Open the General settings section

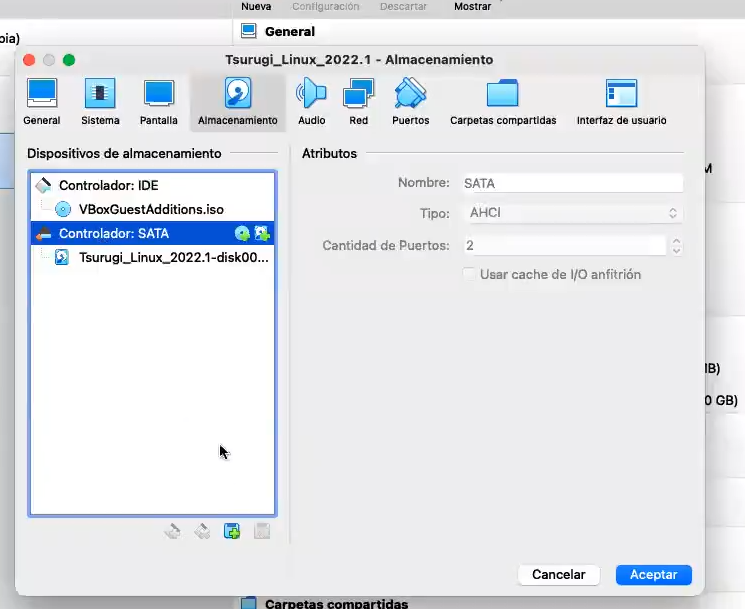click(42, 102)
